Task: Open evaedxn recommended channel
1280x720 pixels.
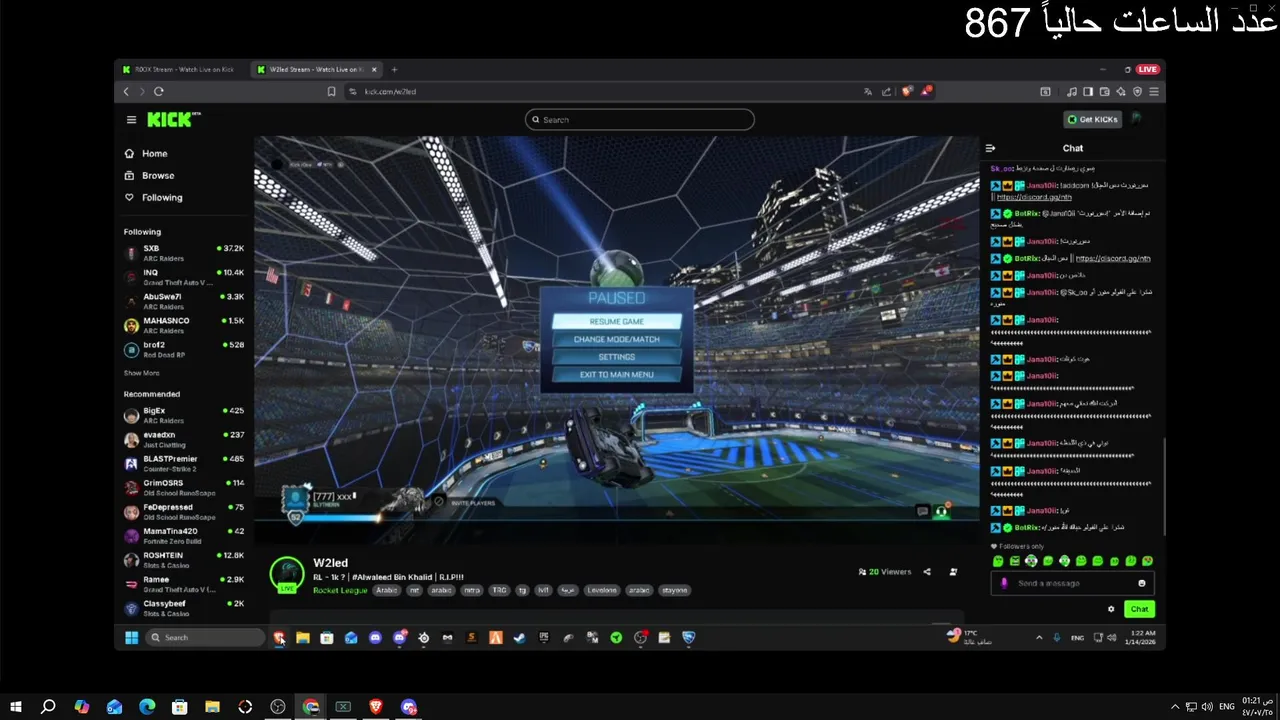Action: [184, 439]
